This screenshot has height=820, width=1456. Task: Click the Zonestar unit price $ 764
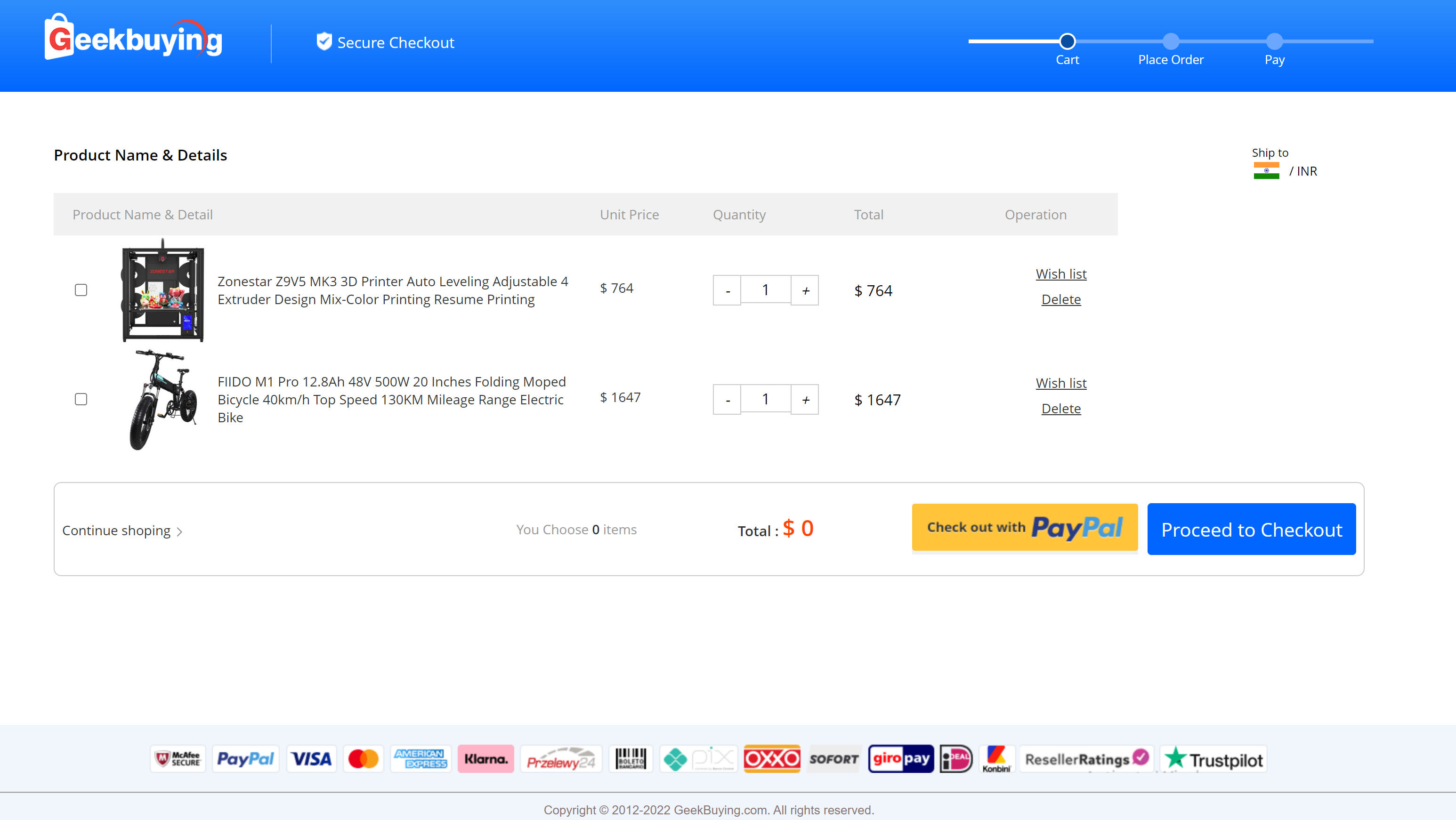616,288
